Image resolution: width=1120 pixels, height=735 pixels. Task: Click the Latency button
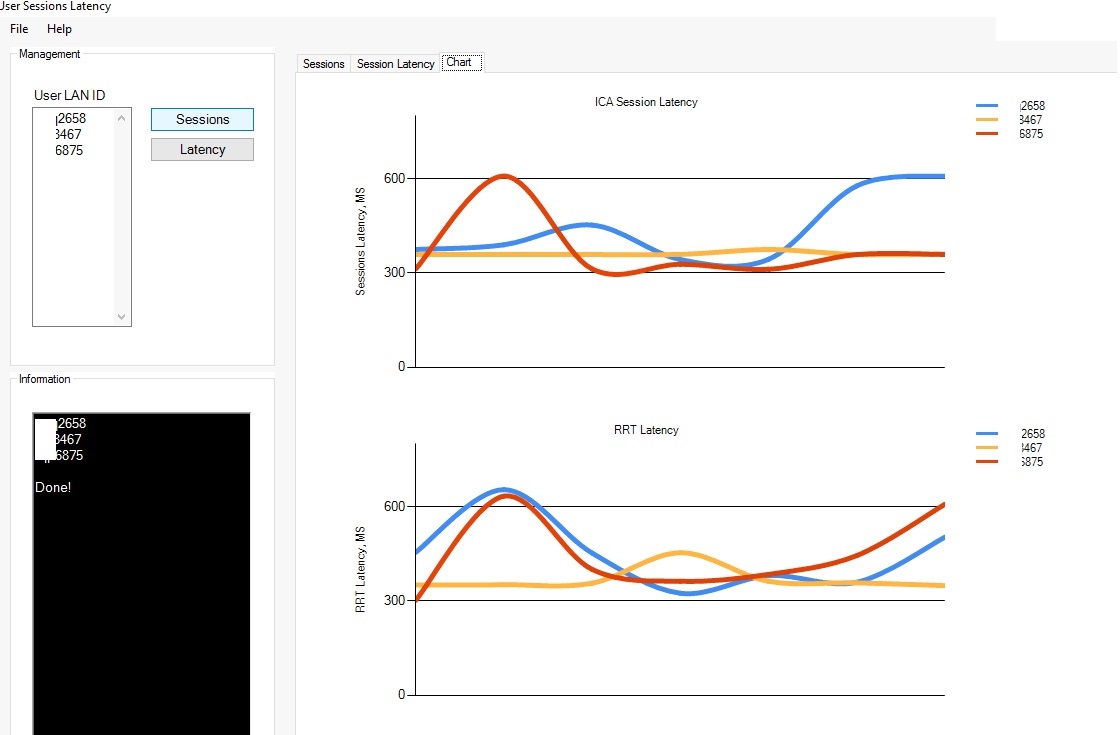click(202, 149)
